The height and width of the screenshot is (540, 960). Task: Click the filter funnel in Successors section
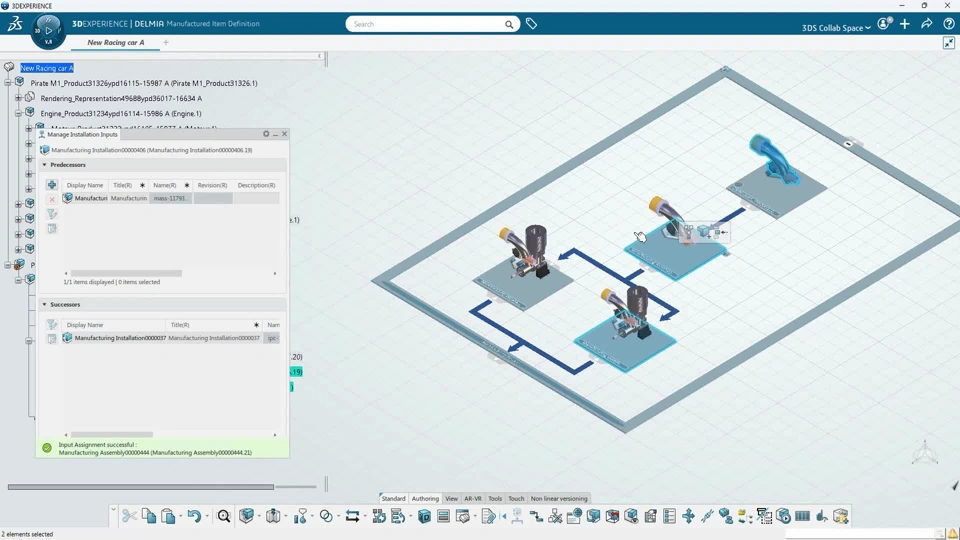pyautogui.click(x=52, y=324)
